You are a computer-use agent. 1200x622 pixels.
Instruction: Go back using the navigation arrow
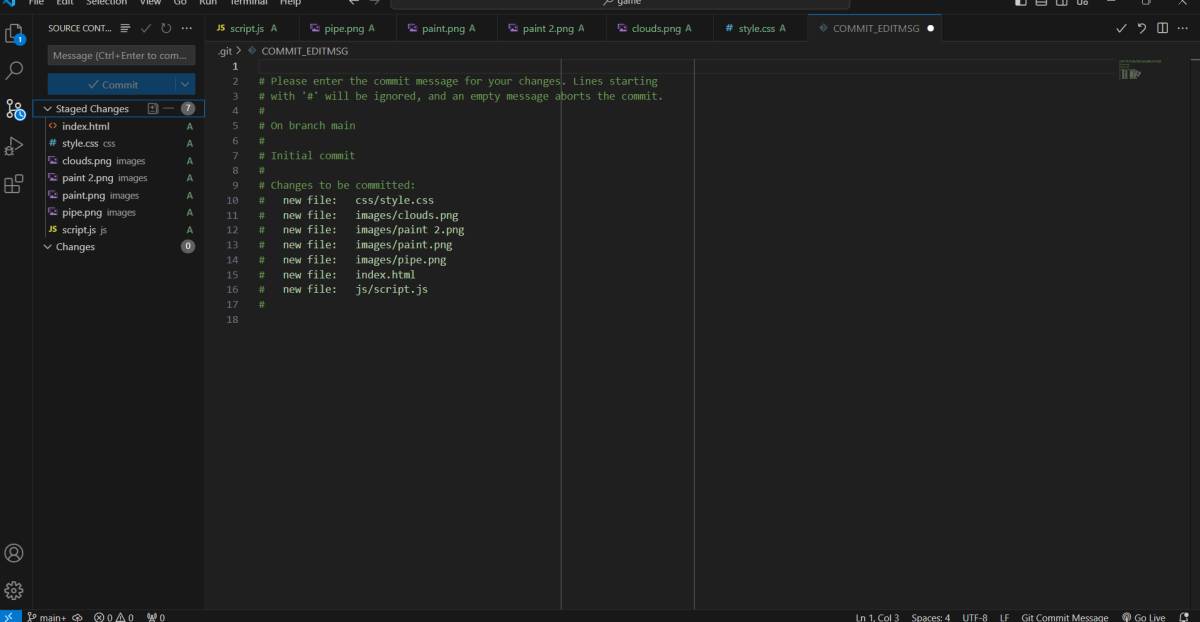point(353,3)
